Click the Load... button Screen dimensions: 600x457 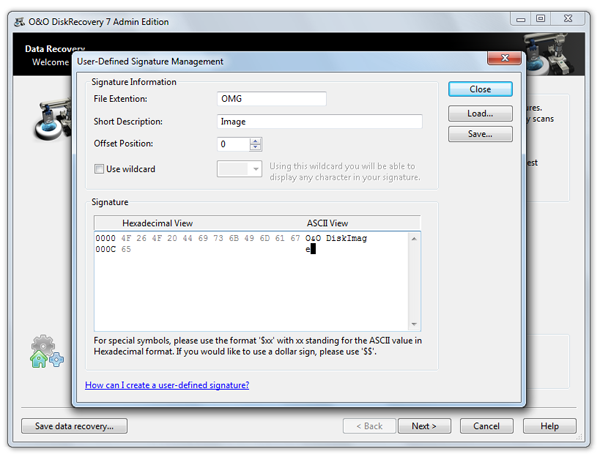point(481,113)
